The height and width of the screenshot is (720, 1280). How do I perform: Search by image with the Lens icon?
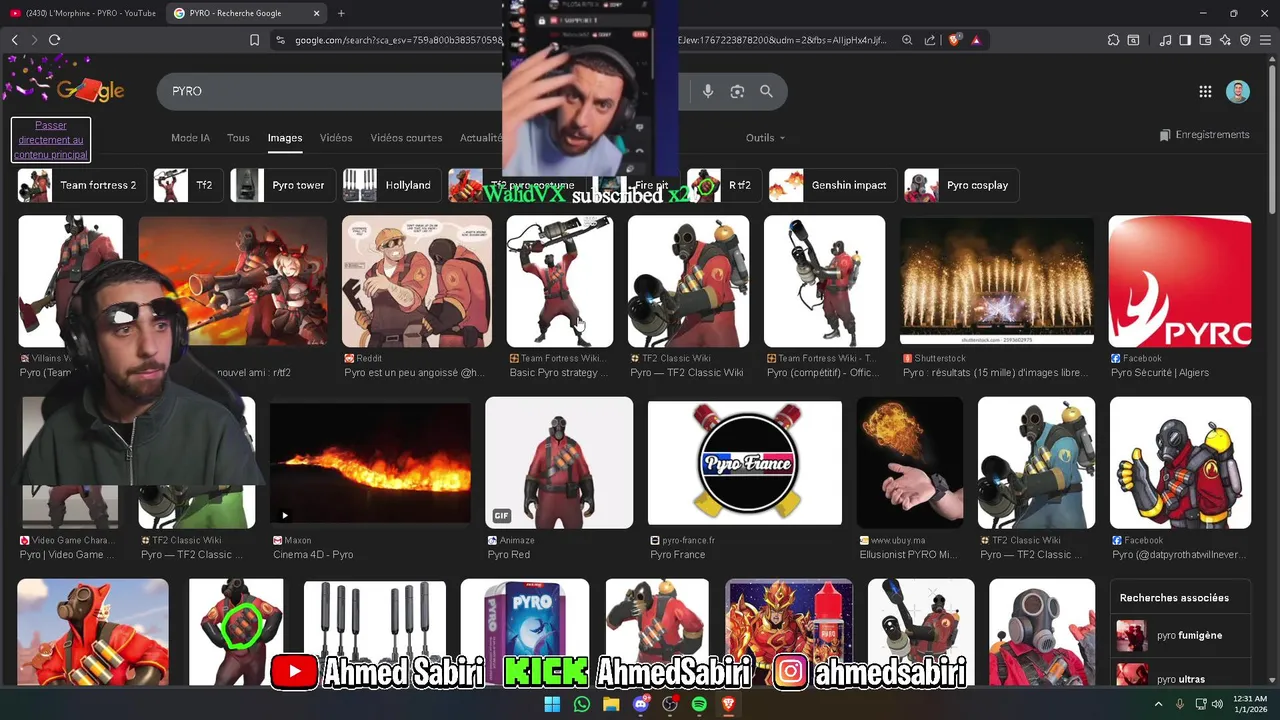(x=737, y=91)
